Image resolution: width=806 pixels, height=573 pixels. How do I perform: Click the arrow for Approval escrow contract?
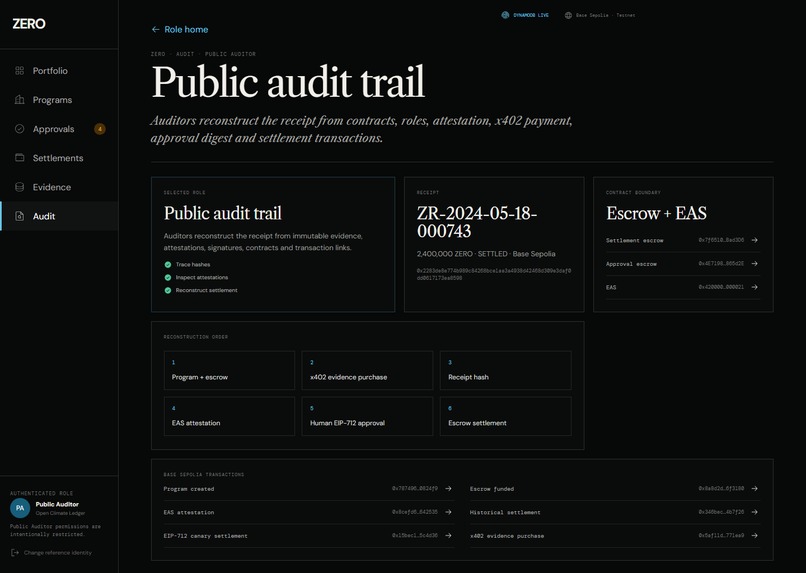point(754,264)
